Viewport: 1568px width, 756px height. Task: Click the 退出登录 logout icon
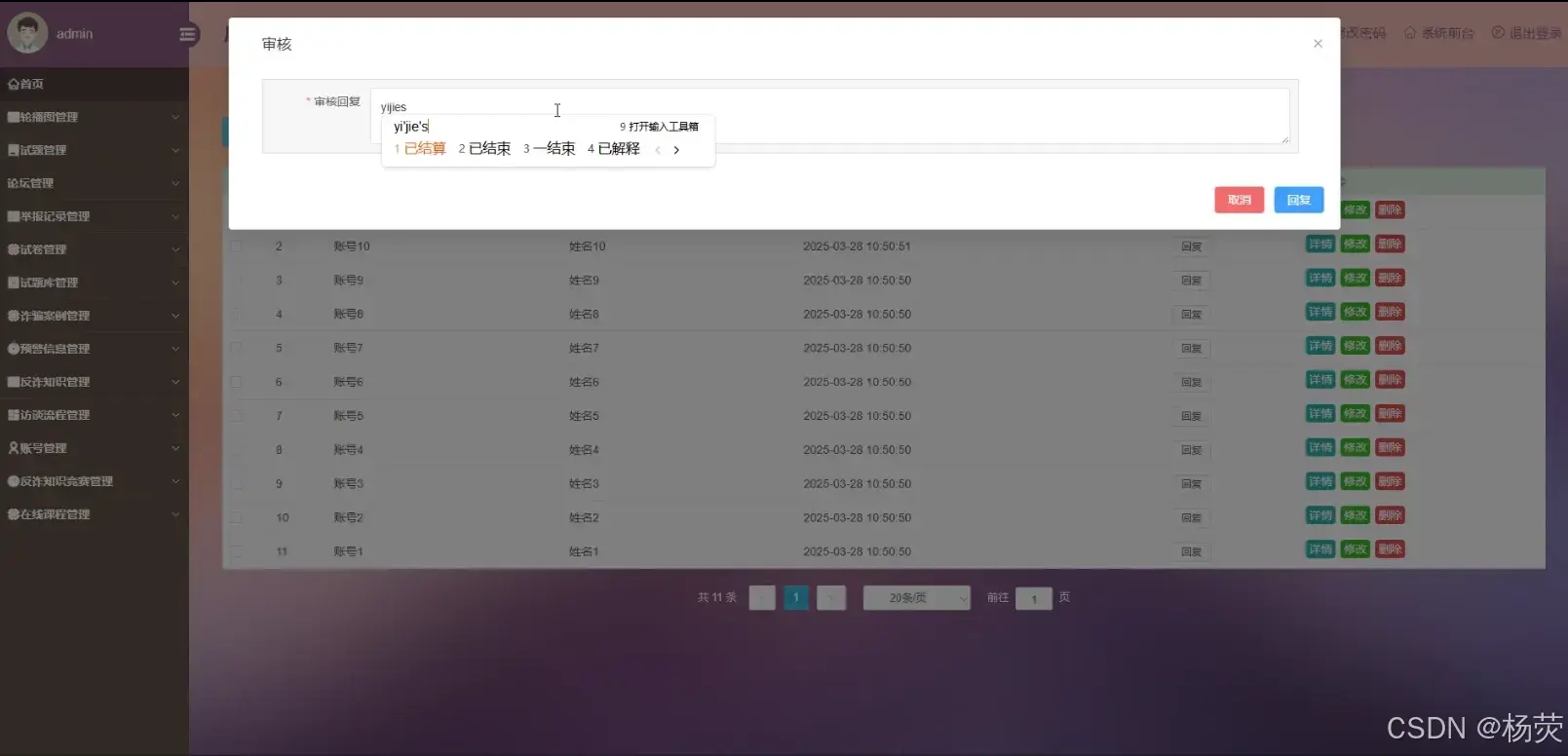[x=1498, y=33]
